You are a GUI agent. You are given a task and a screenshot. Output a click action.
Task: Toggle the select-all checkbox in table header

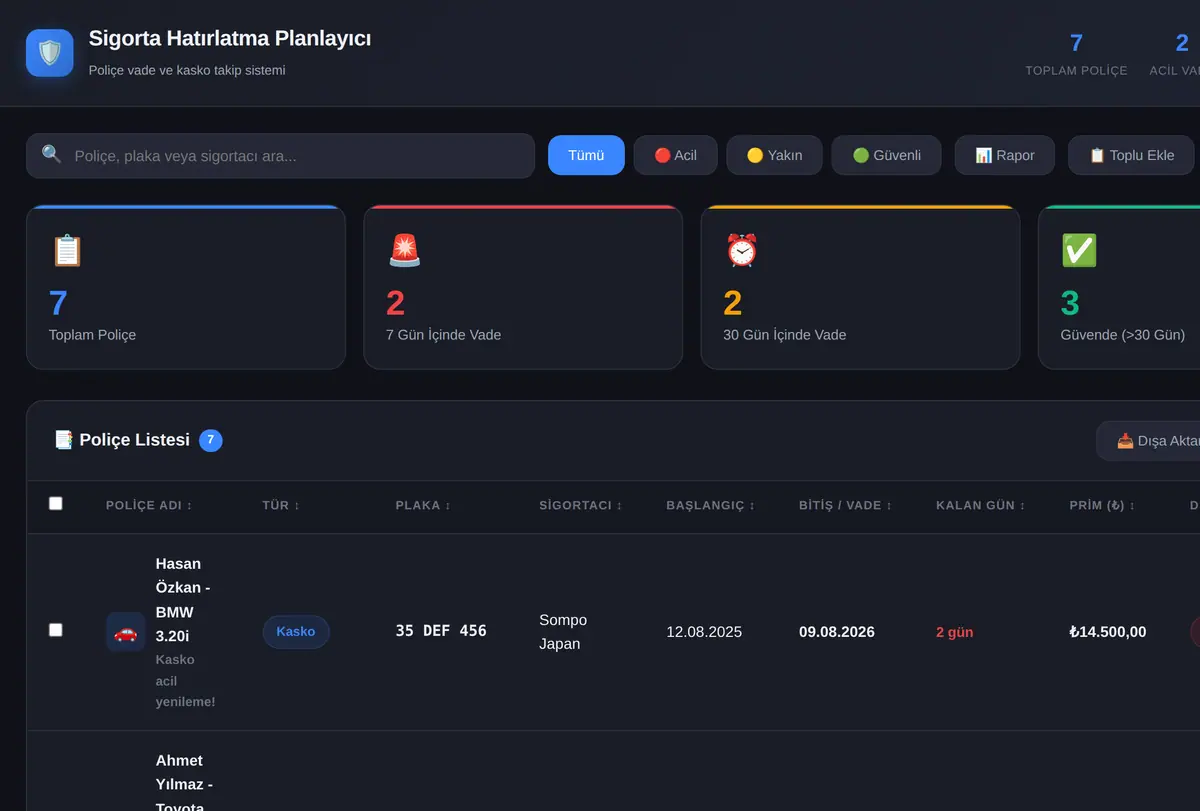[56, 504]
